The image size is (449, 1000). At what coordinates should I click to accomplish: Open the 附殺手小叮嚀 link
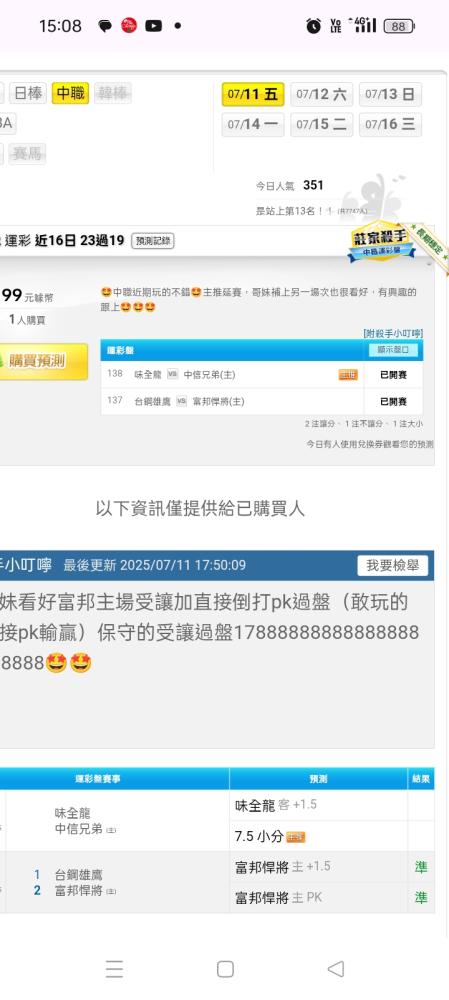393,334
